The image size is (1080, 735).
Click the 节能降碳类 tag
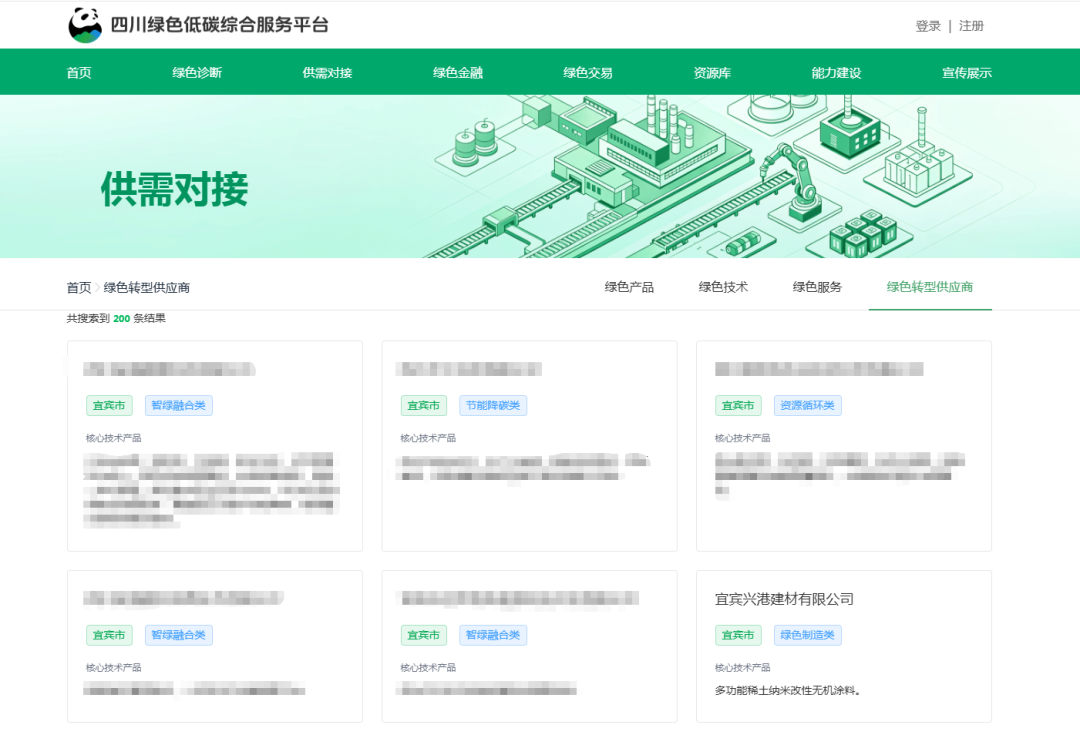pyautogui.click(x=493, y=406)
